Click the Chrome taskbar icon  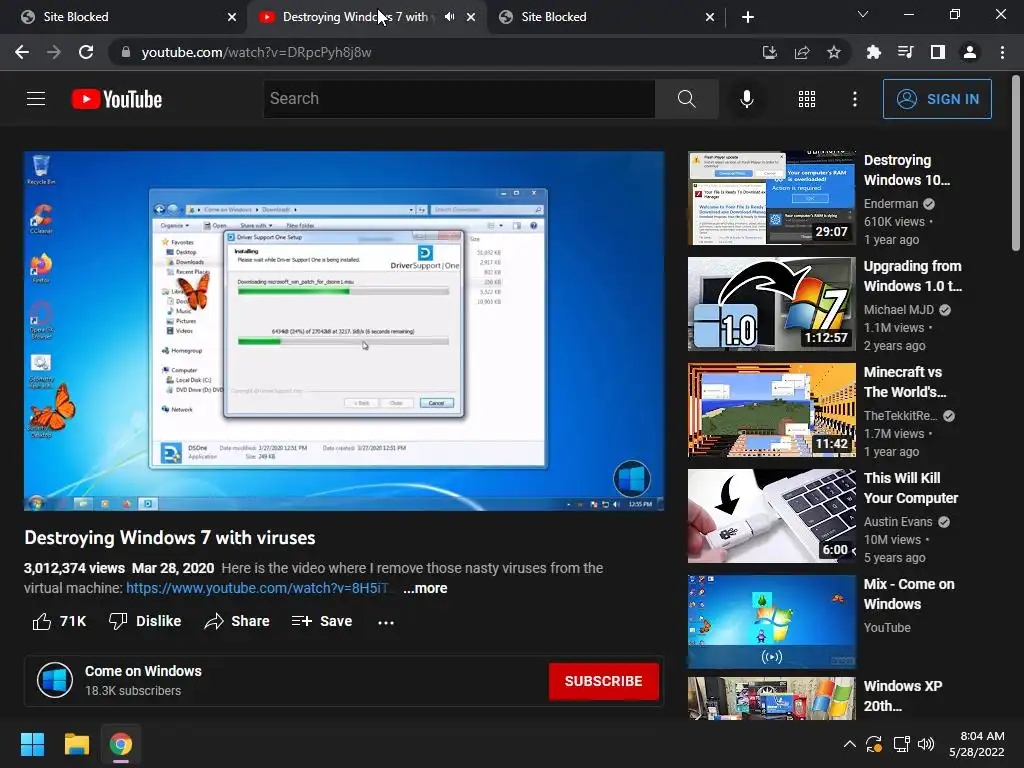point(121,744)
